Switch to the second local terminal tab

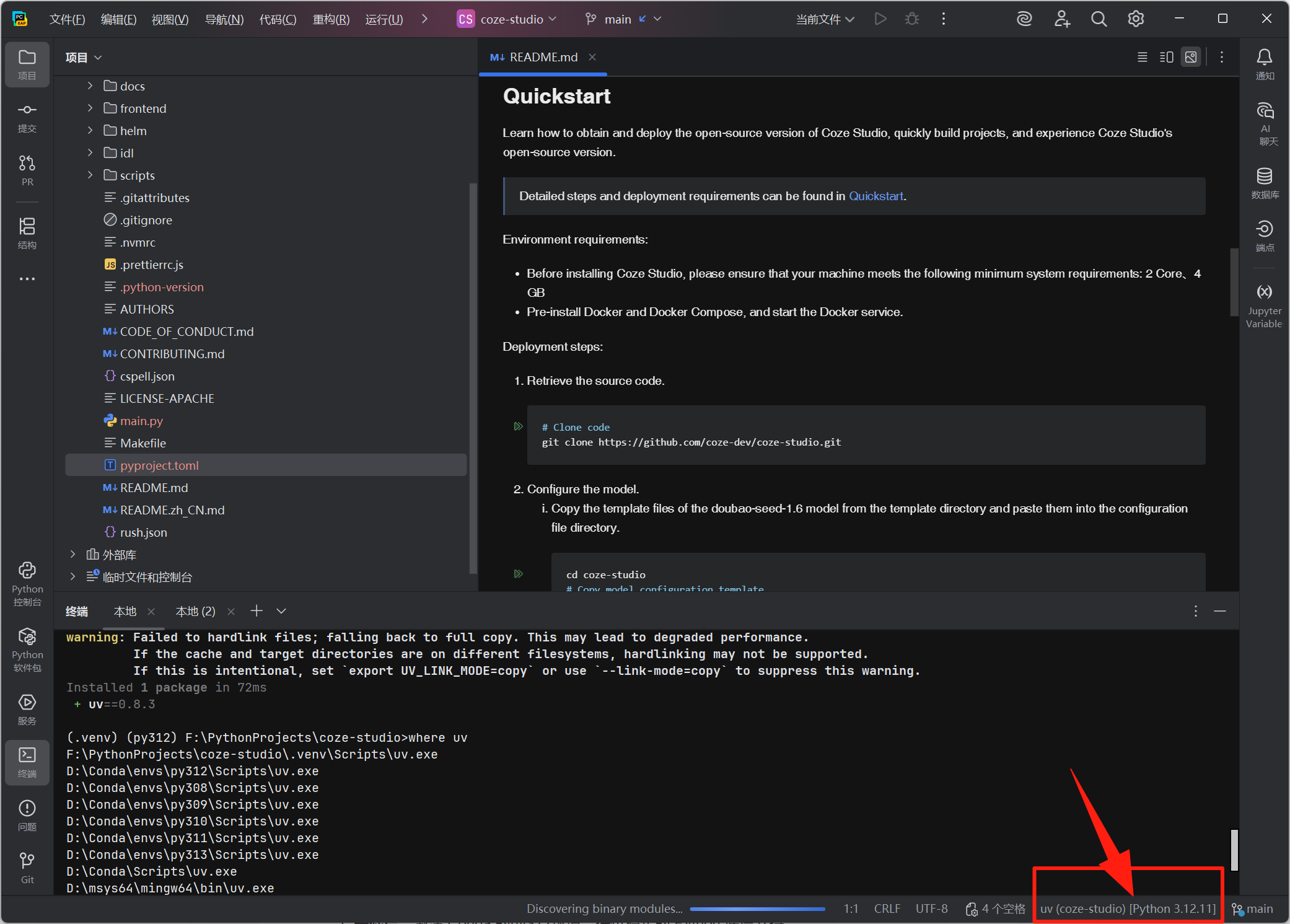(x=196, y=611)
